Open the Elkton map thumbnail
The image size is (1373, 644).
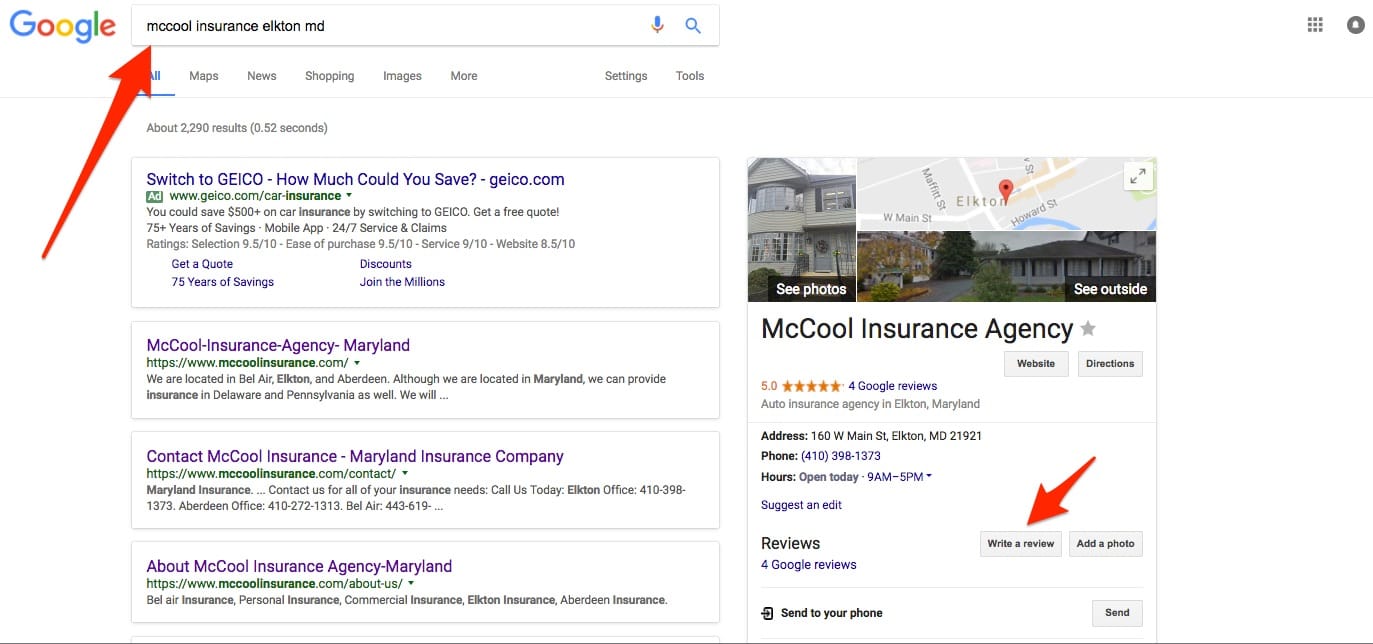pyautogui.click(x=1007, y=194)
